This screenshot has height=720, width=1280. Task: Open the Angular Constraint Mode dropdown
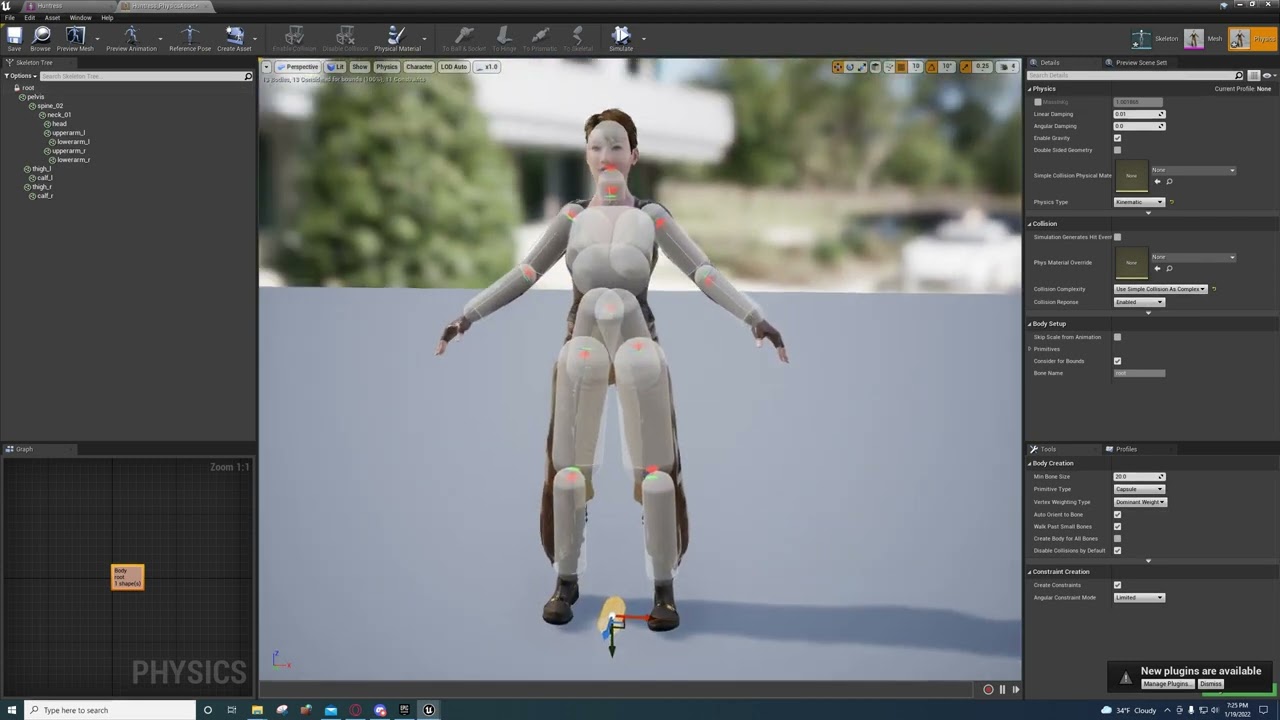click(1139, 597)
